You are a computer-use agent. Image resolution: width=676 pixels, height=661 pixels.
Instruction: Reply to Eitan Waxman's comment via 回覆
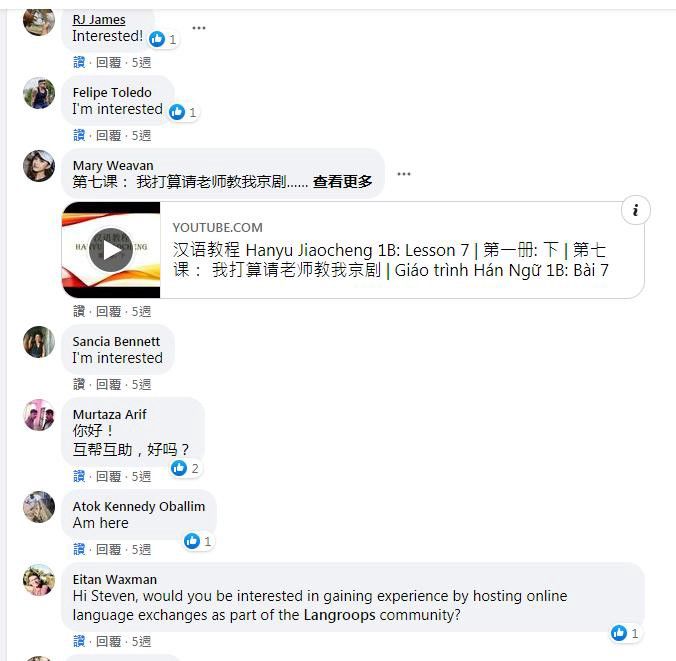(108, 641)
